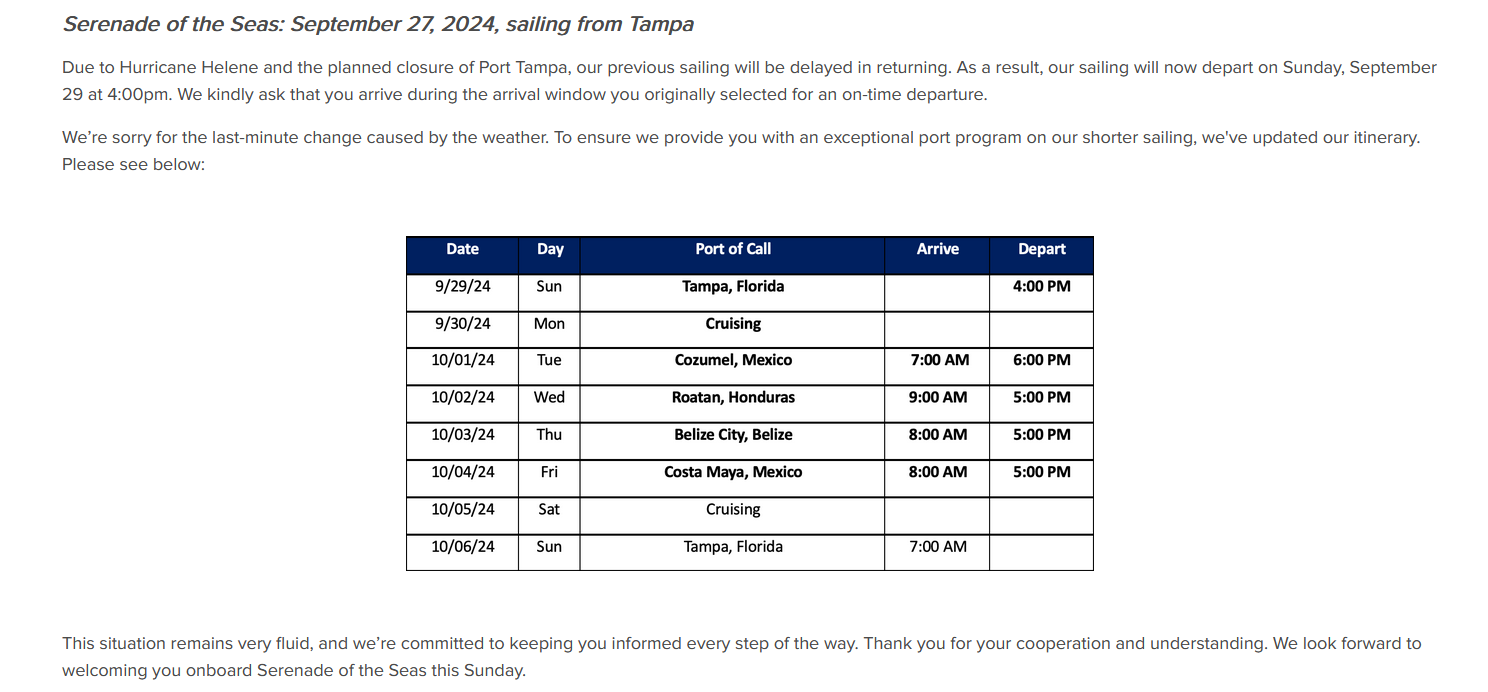
Task: Click the Costa Maya, Mexico cell
Action: tap(732, 478)
